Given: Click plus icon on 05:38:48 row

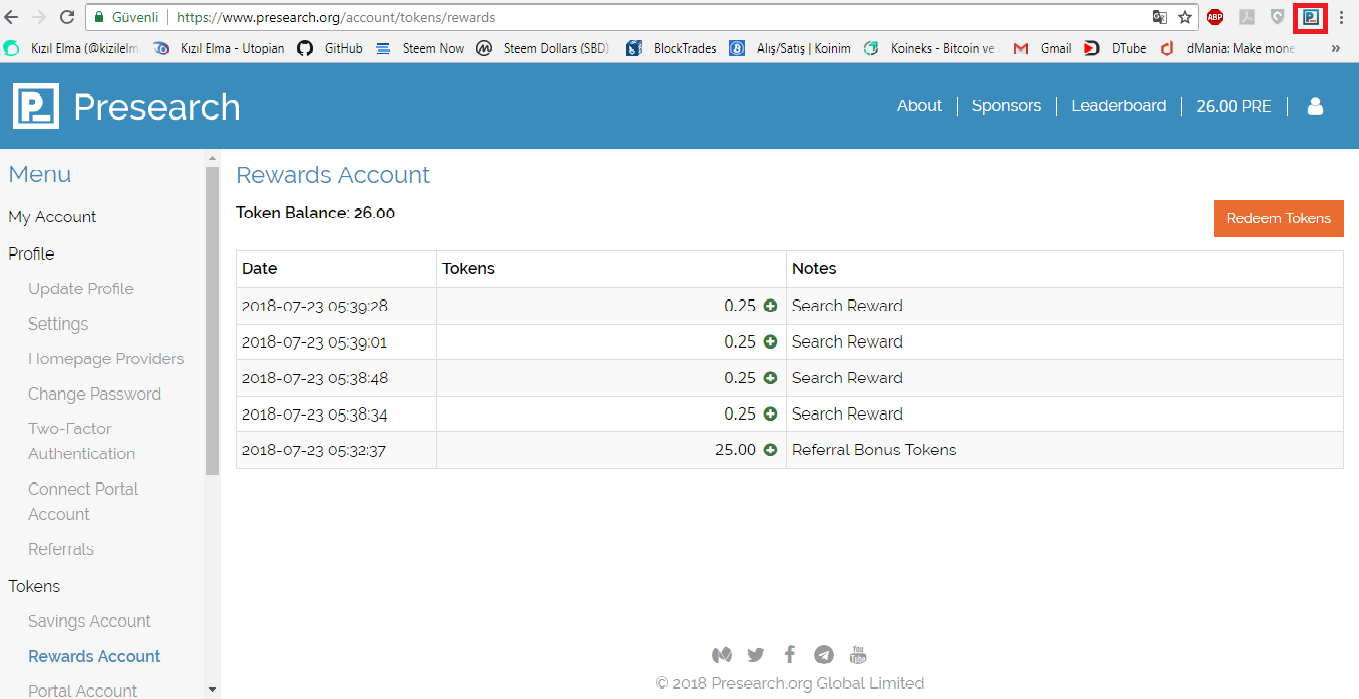Looking at the screenshot, I should pyautogui.click(x=770, y=378).
